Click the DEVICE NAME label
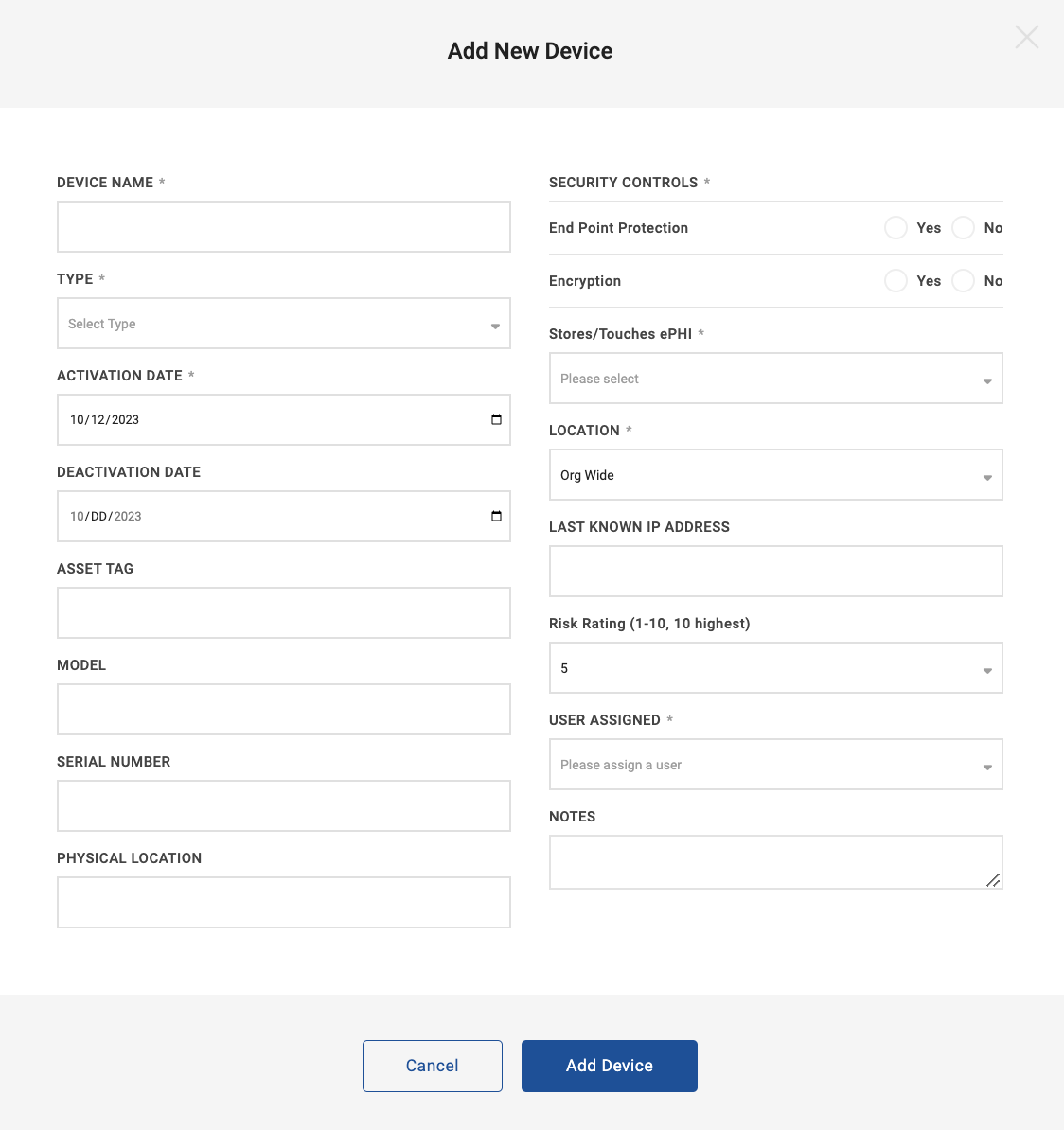This screenshot has width=1064, height=1130. point(105,183)
